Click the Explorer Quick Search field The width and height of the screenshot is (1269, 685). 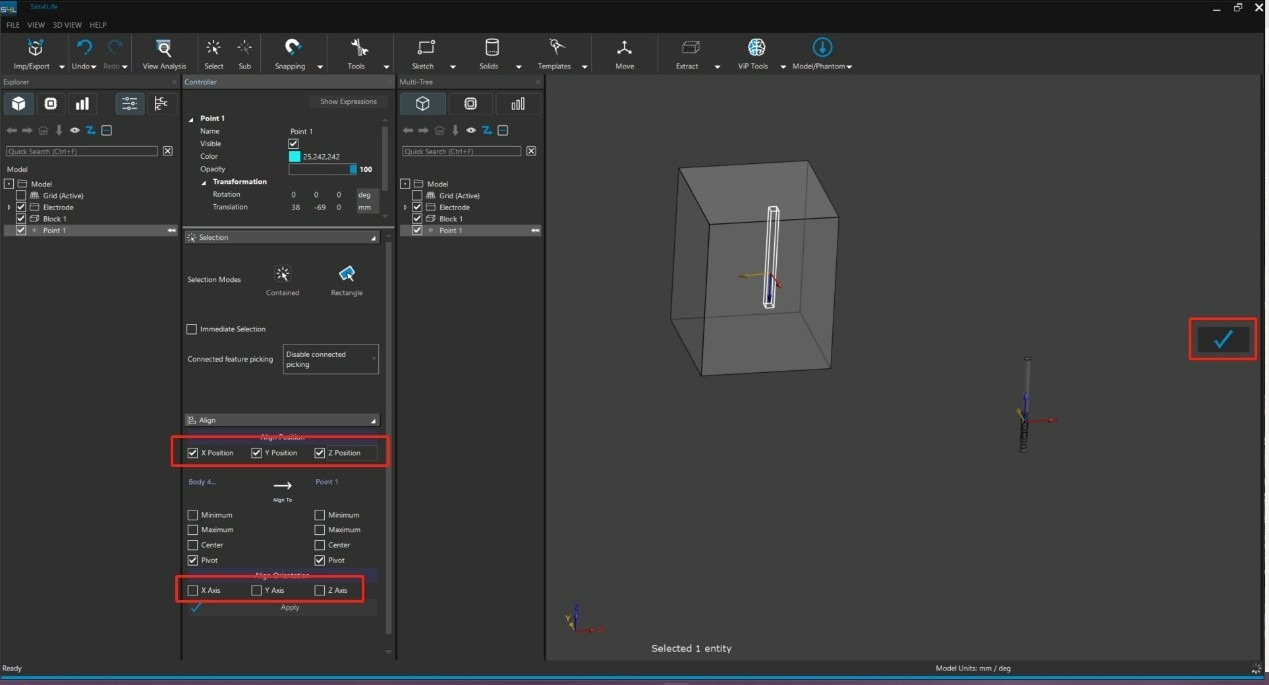pyautogui.click(x=82, y=151)
